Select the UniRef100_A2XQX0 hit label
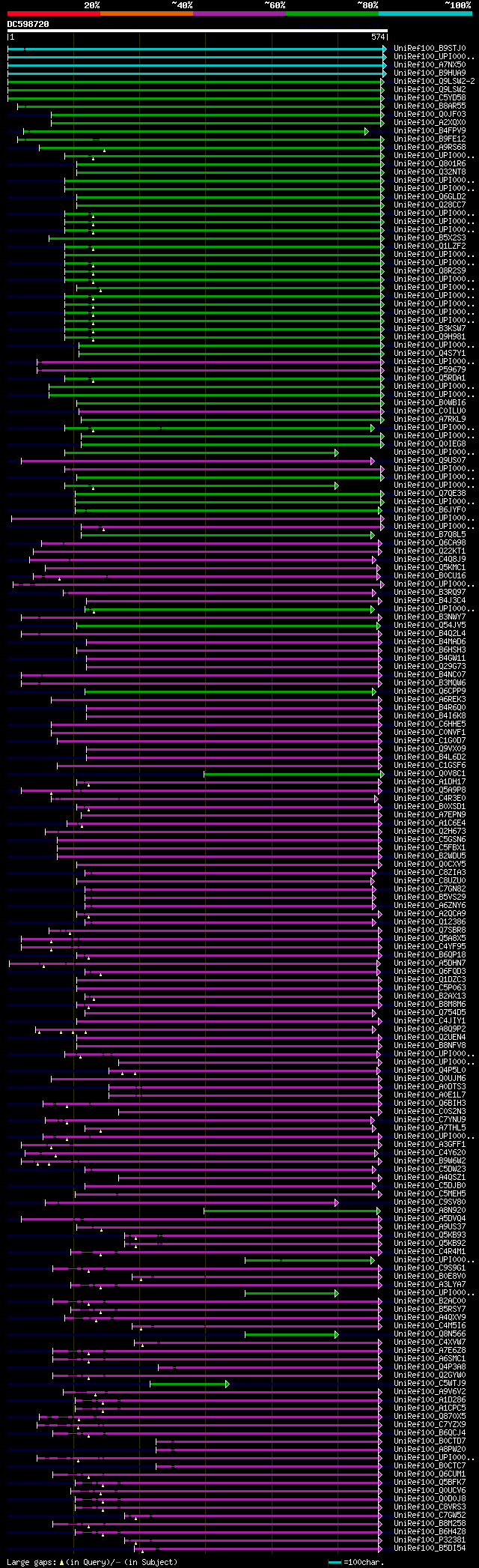The image size is (479, 1568). click(430, 123)
